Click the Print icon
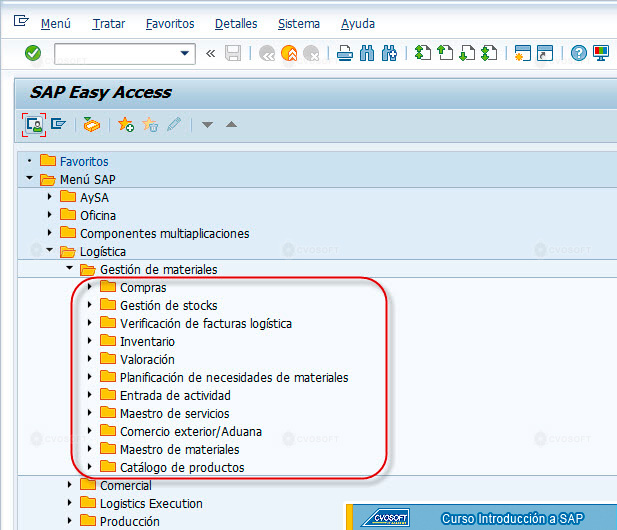617x530 pixels. coord(345,53)
